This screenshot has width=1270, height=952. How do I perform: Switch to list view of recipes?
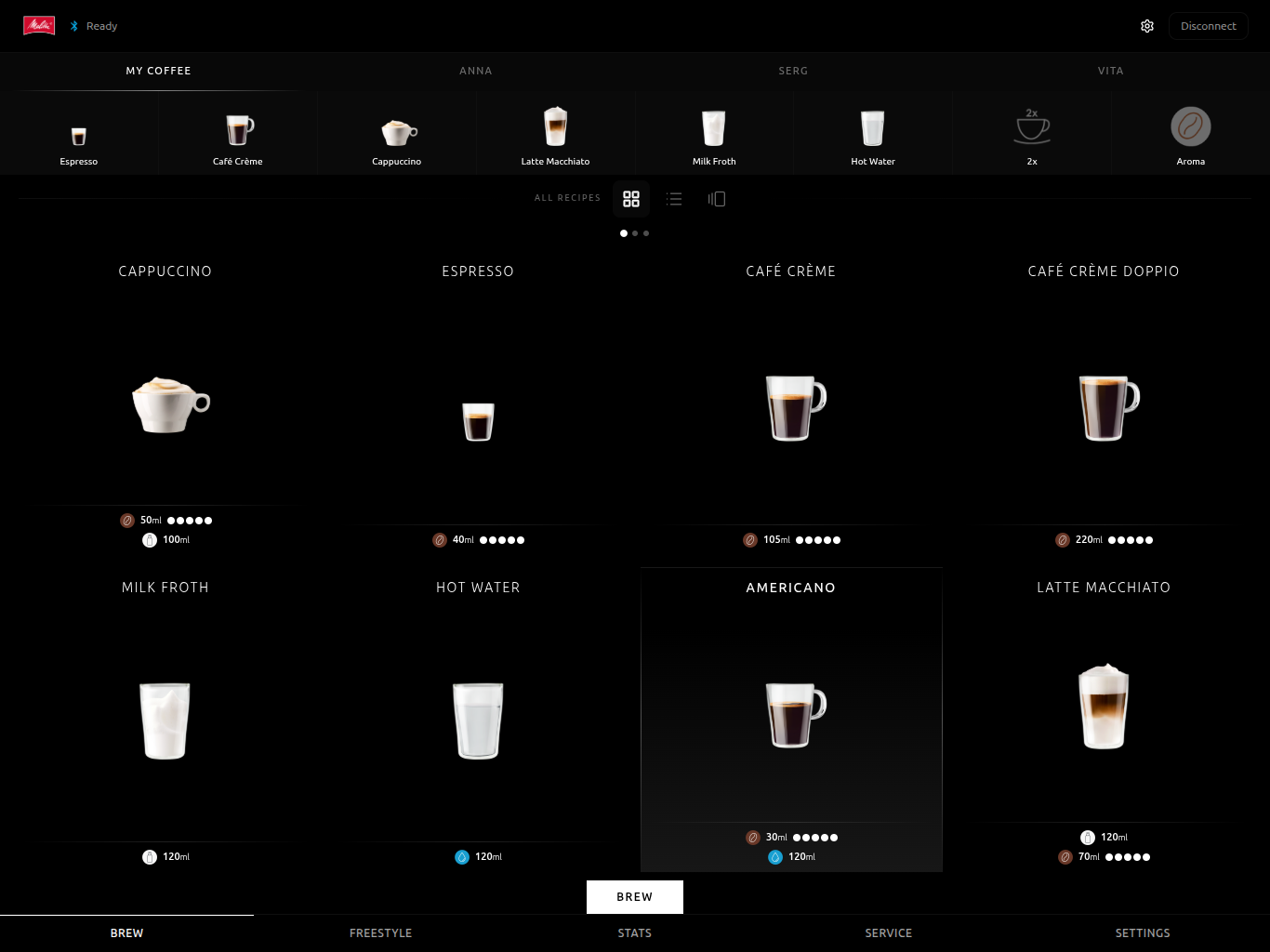point(674,199)
